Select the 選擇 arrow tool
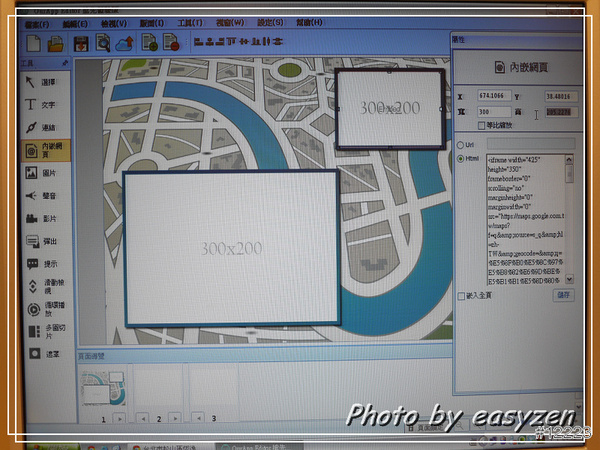 point(42,81)
